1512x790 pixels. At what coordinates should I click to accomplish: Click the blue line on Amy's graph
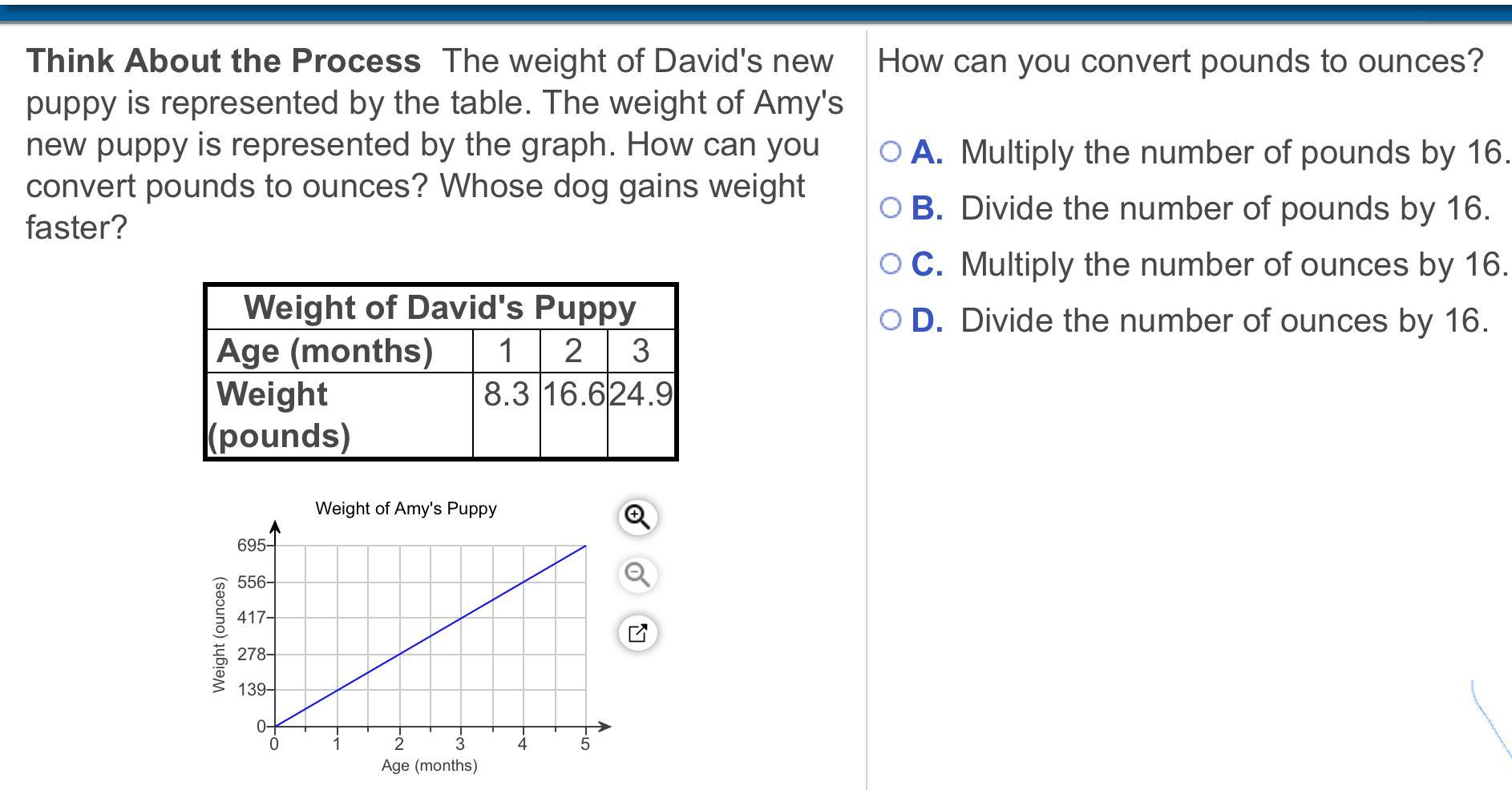click(x=431, y=636)
